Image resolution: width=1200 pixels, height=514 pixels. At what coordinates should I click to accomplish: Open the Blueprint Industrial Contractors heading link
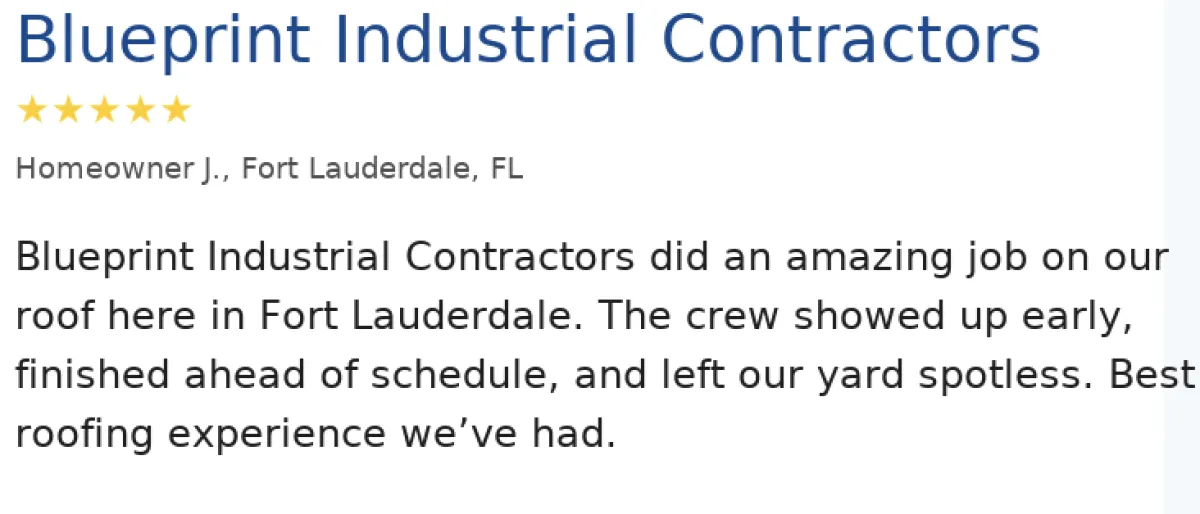coord(528,42)
